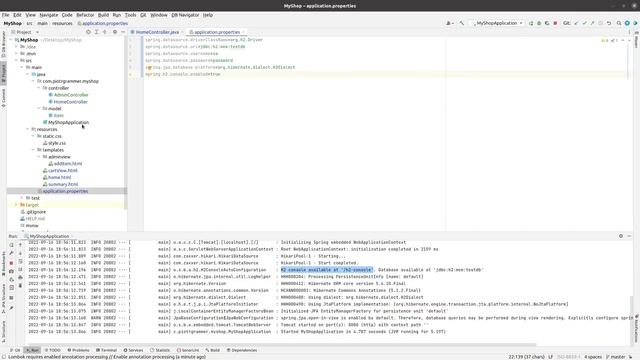640x360 pixels.
Task: Select cartView.html in project tree
Action: tap(62, 171)
